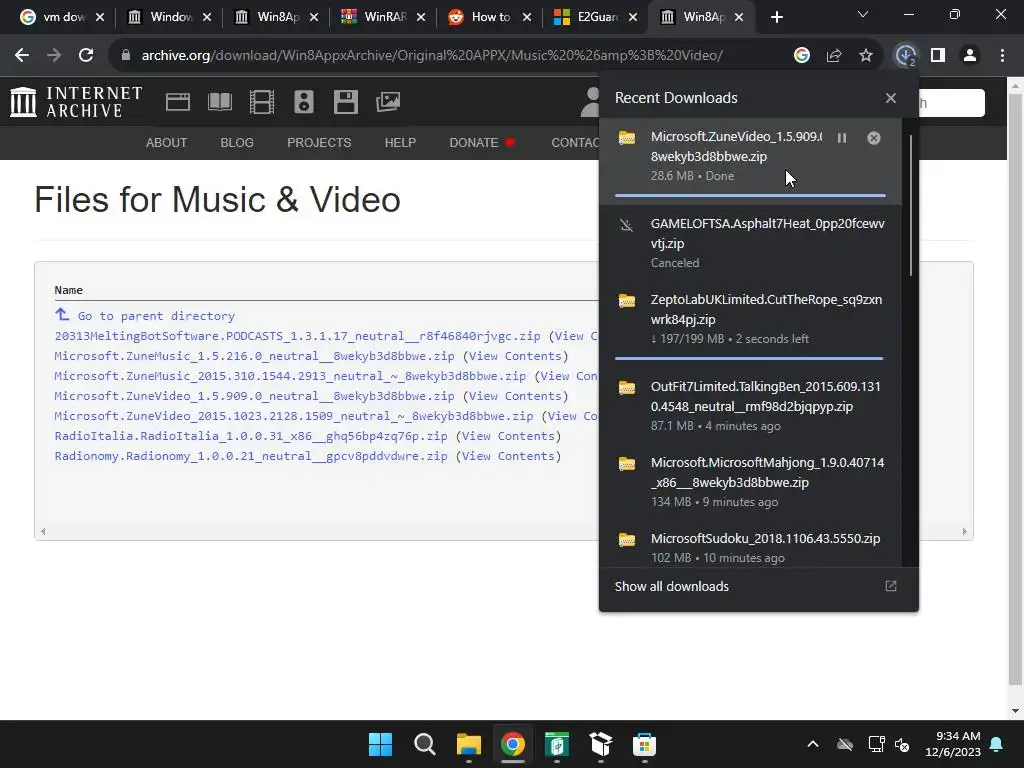
Task: Click the CutTheRope download progress bar
Action: pyautogui.click(x=749, y=359)
